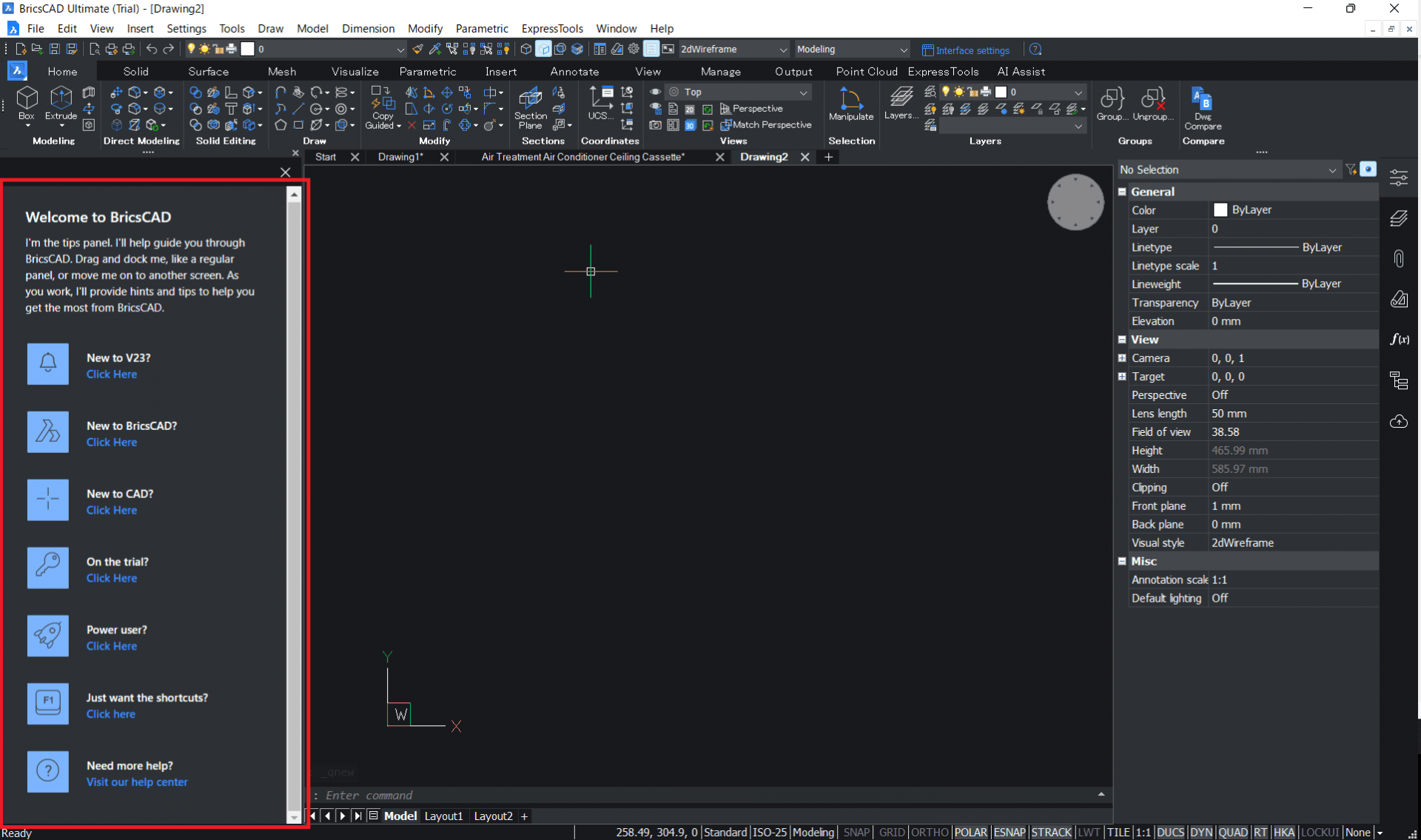Click the Group tool icon

(x=1112, y=104)
